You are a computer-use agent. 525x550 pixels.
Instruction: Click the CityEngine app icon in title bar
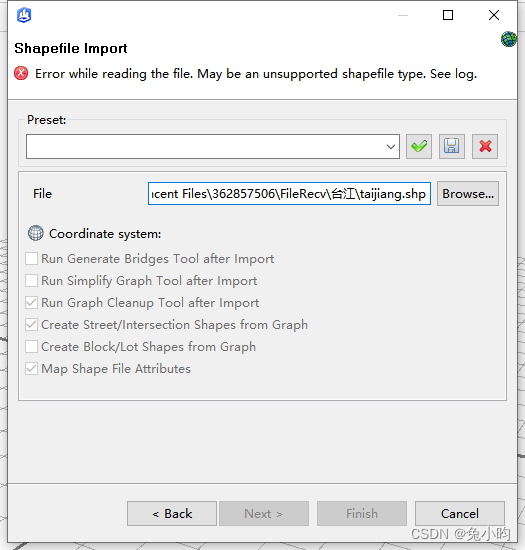click(24, 15)
